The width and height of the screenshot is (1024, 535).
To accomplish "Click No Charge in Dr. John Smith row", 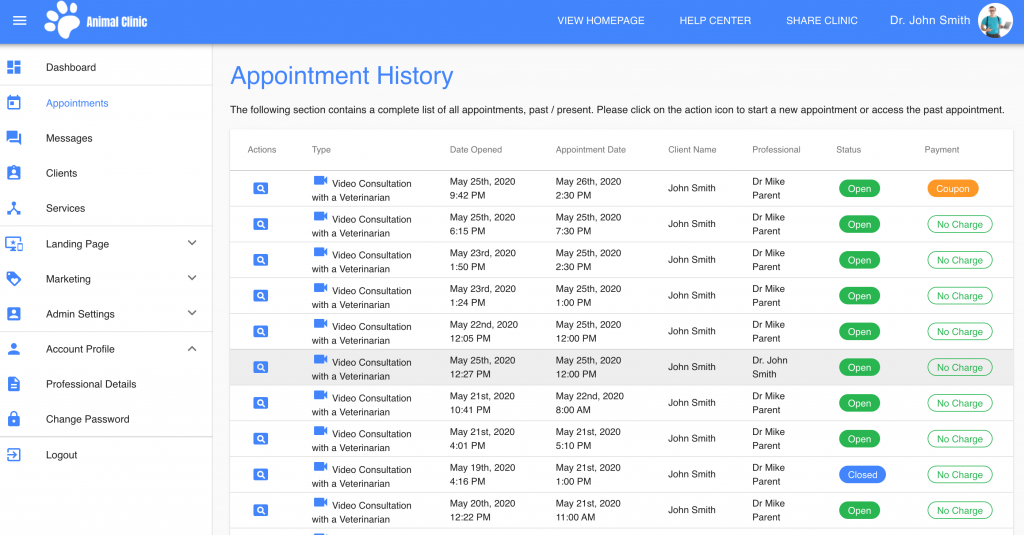I will click(959, 368).
